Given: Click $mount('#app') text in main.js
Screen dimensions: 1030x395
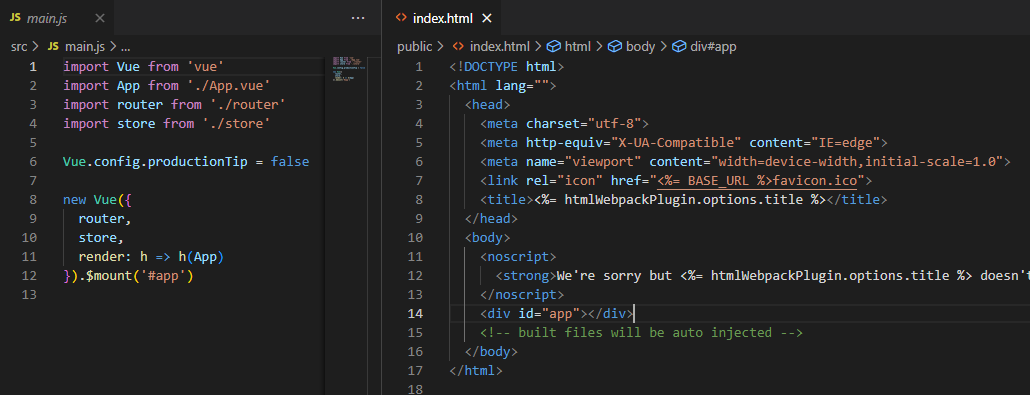Looking at the screenshot, I should click(x=140, y=276).
